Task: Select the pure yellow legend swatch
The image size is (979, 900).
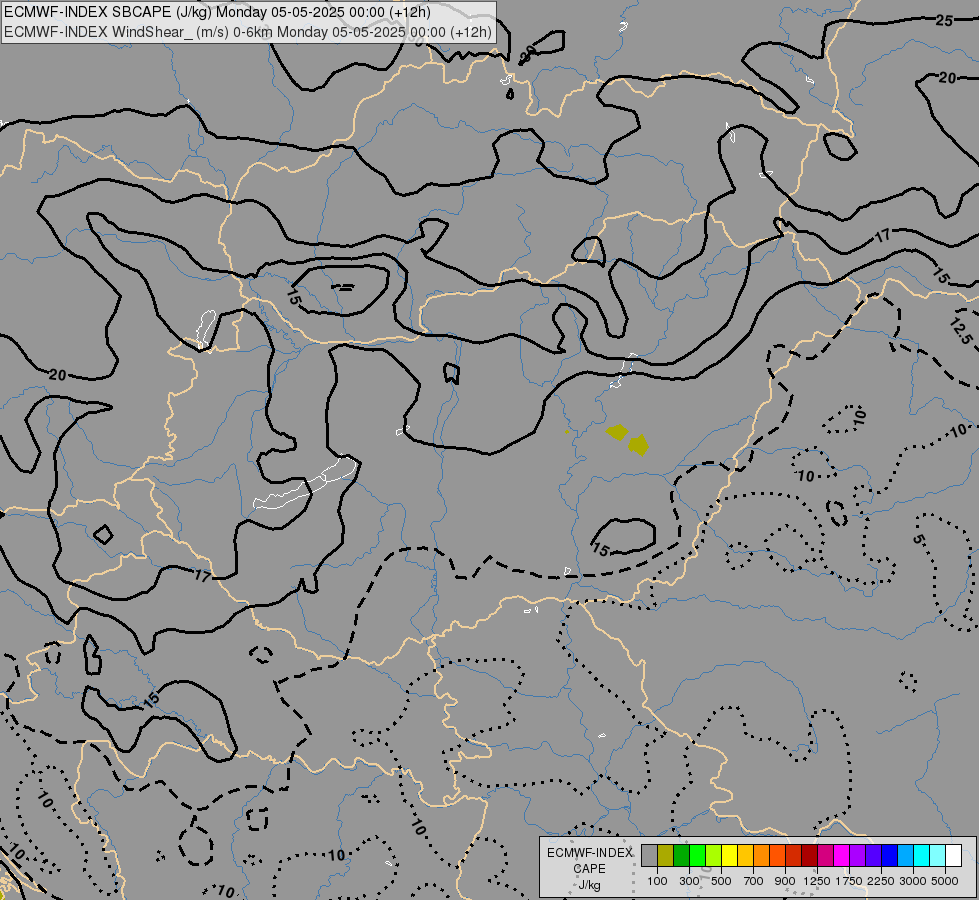Action: pos(729,856)
